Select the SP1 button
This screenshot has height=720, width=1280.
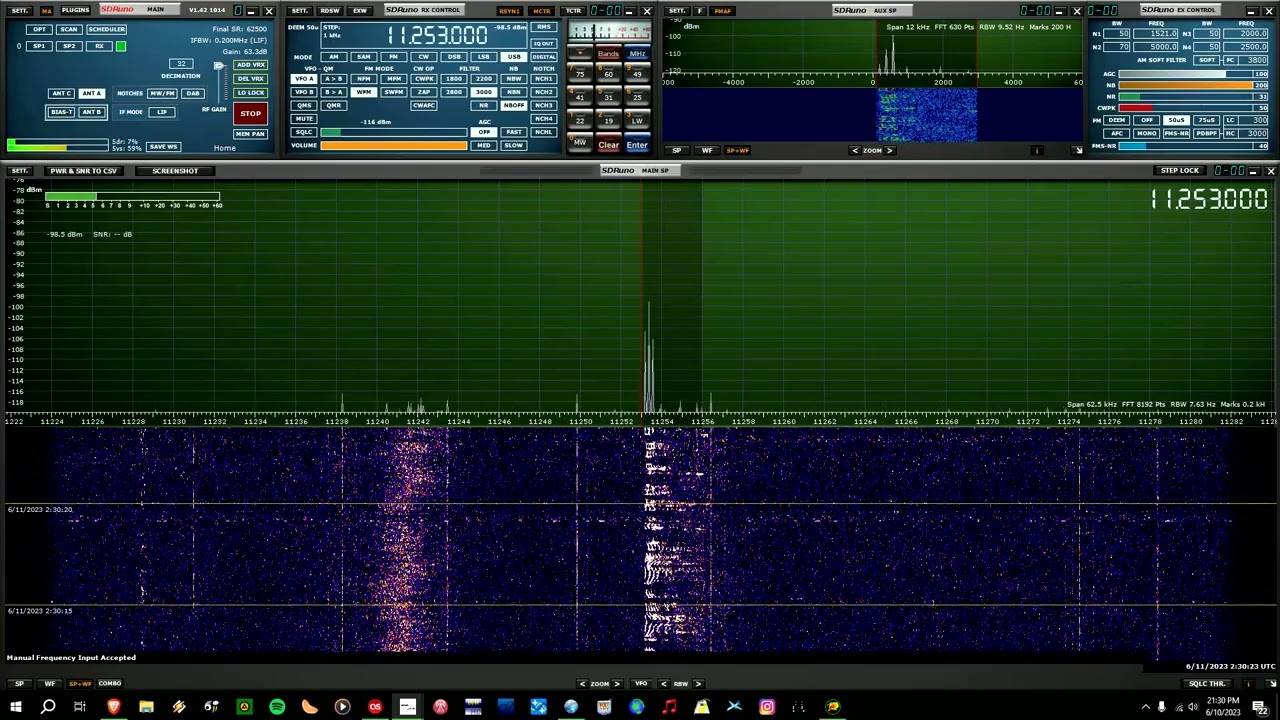(x=39, y=46)
